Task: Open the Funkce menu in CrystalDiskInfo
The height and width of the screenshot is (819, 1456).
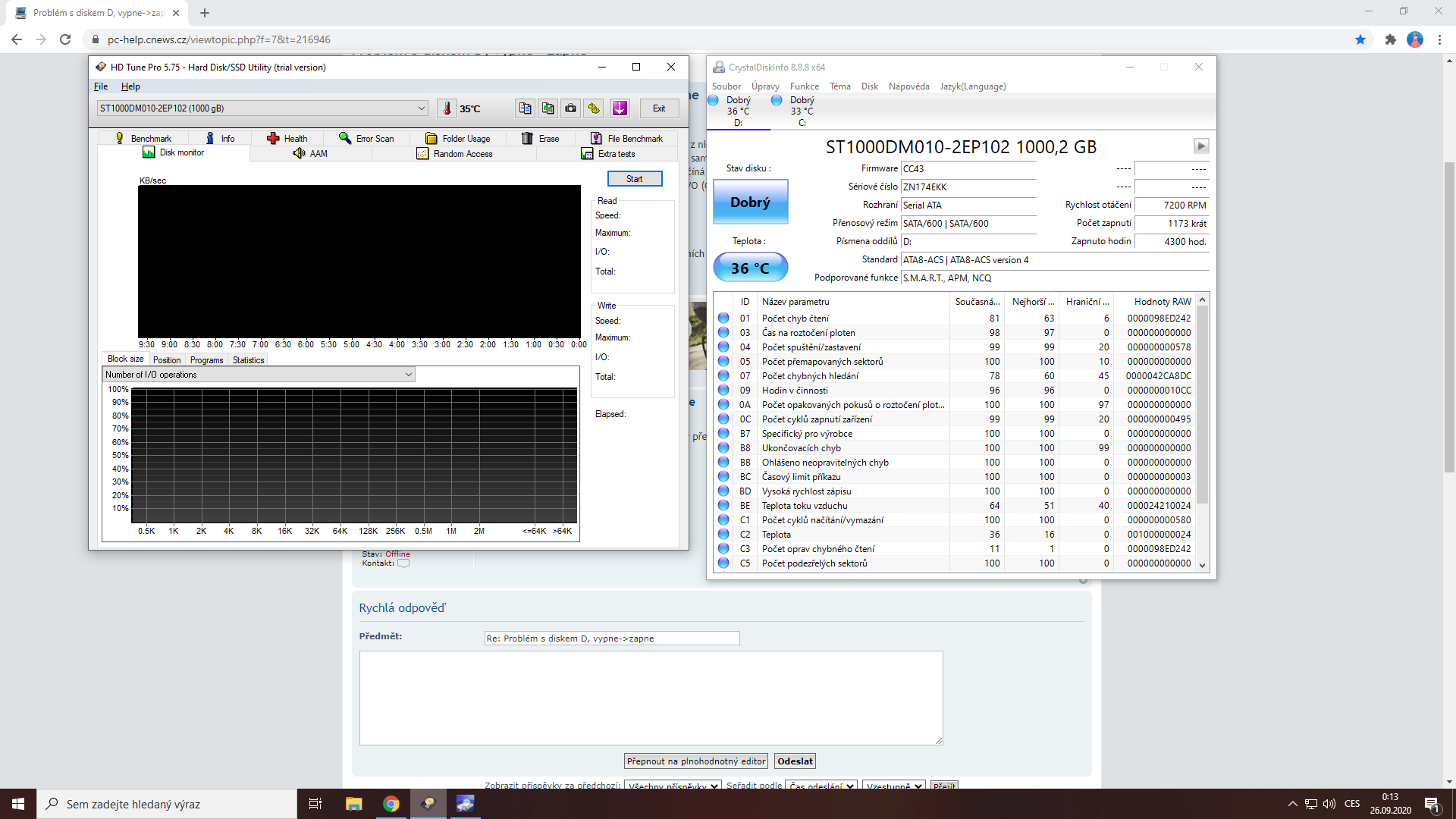Action: click(x=804, y=86)
